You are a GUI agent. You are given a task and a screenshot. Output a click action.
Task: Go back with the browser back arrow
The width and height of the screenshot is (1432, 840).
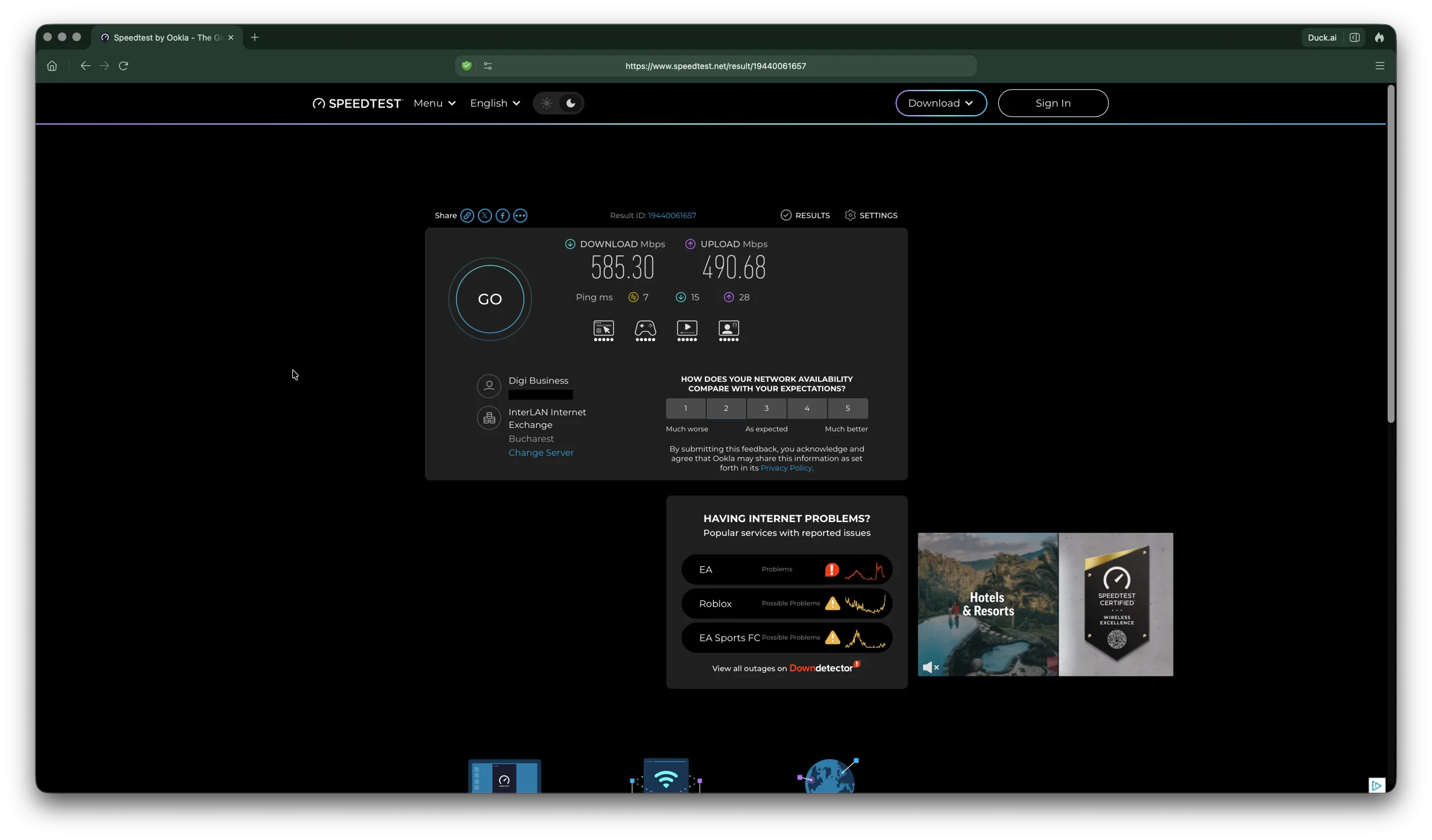(x=85, y=66)
